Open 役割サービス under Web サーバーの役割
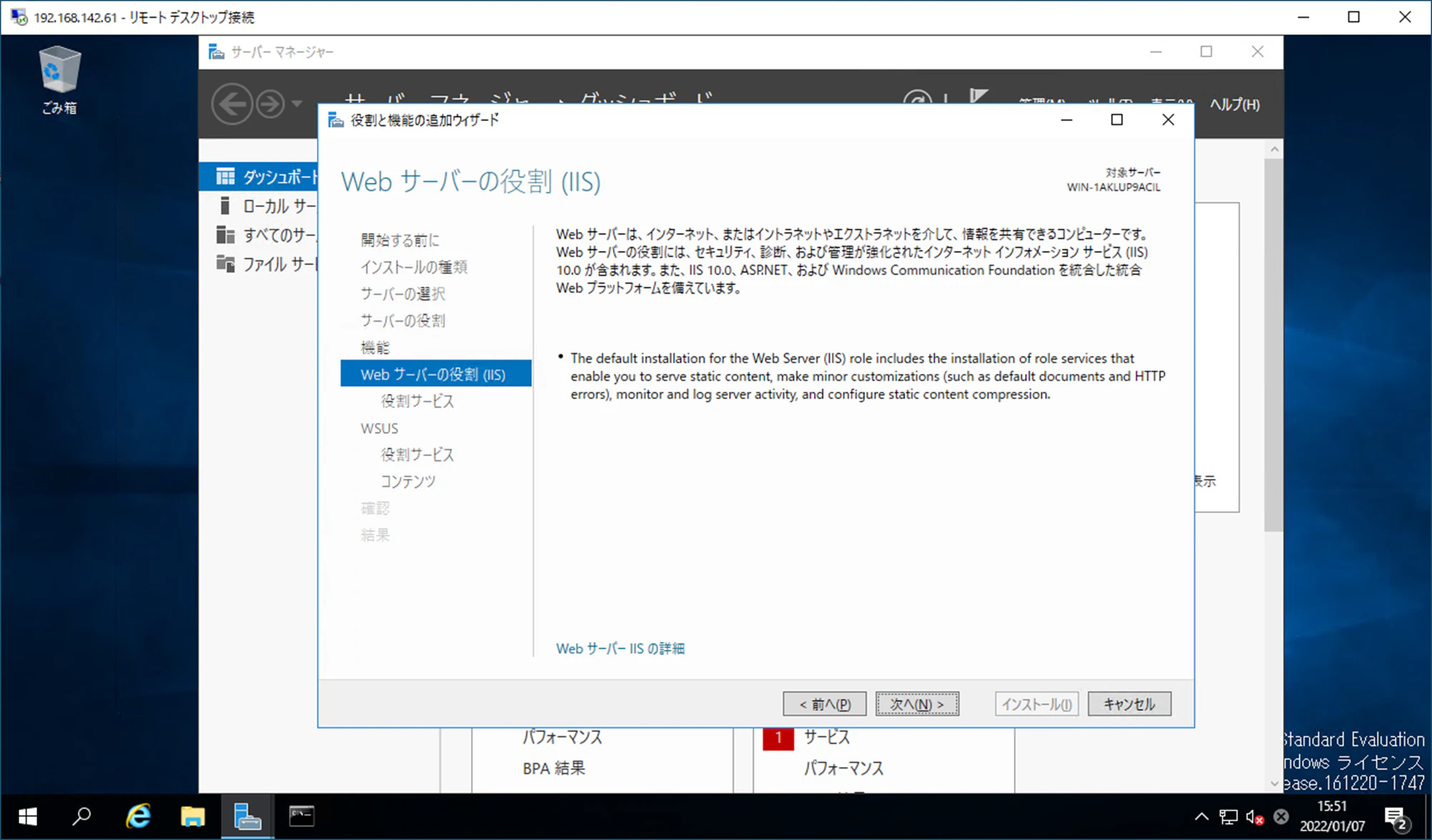Image resolution: width=1432 pixels, height=840 pixels. click(417, 401)
